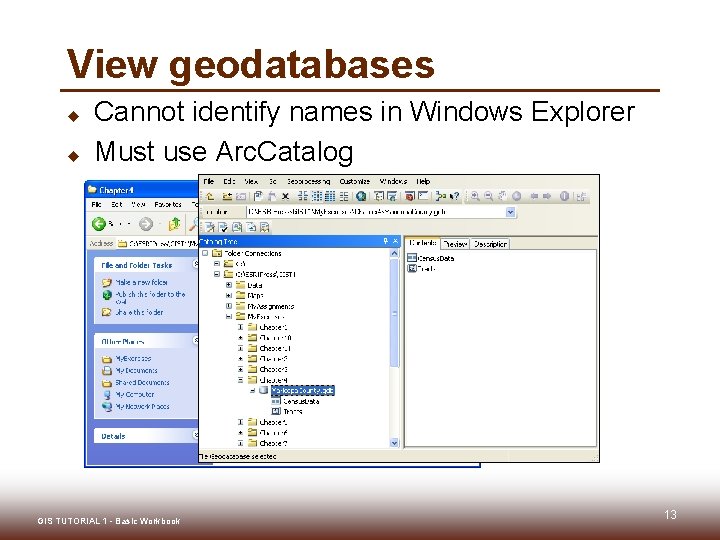Open the Windows menu in ArcCatalog
The image size is (720, 540).
click(393, 181)
